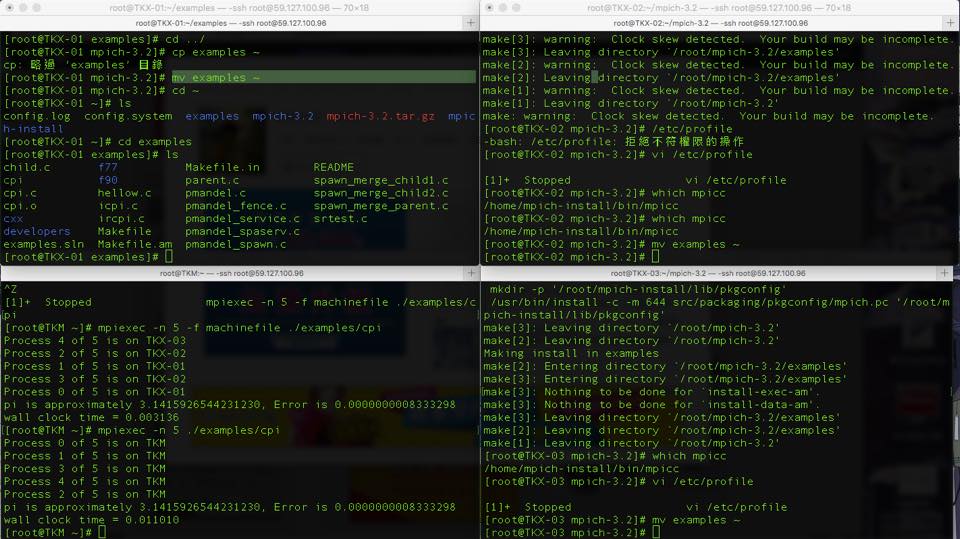This screenshot has height=539, width=960.
Task: Click 'pmandel_spawn.c' in the examples listing
Action: (x=236, y=244)
